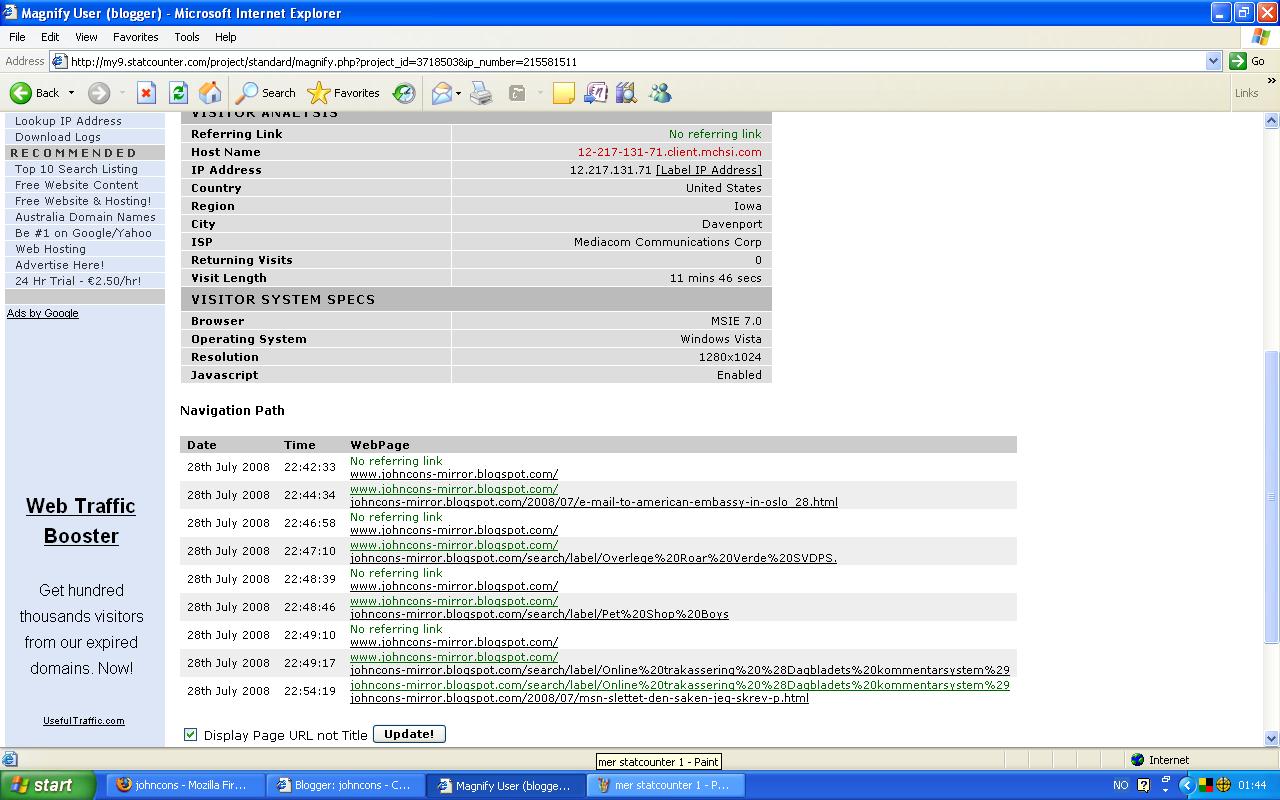Open the Messenger people icon

coord(660,93)
